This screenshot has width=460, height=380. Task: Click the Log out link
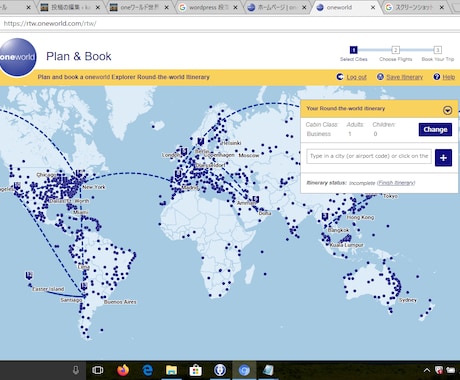(x=356, y=77)
